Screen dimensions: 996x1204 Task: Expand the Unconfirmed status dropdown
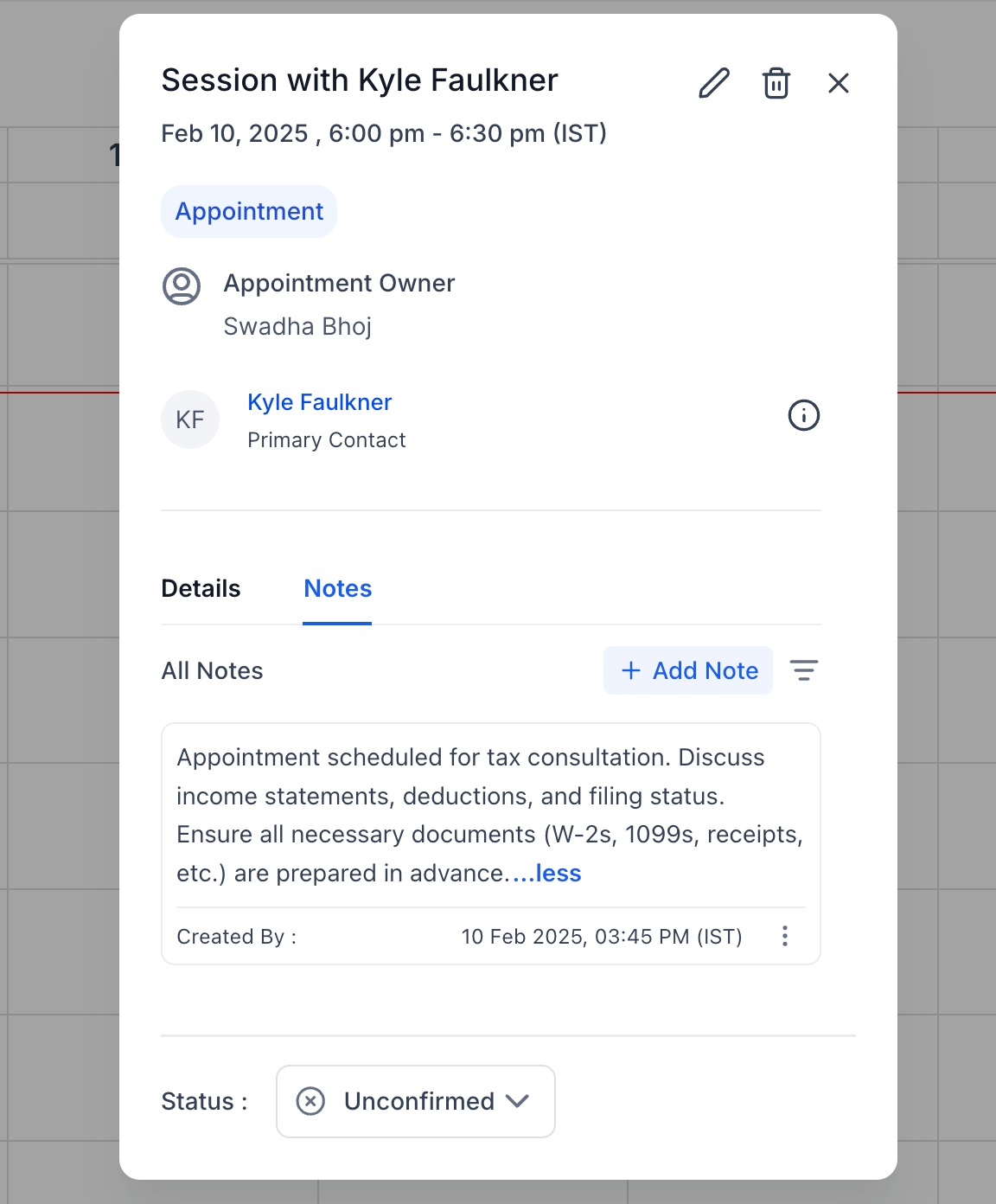416,1101
